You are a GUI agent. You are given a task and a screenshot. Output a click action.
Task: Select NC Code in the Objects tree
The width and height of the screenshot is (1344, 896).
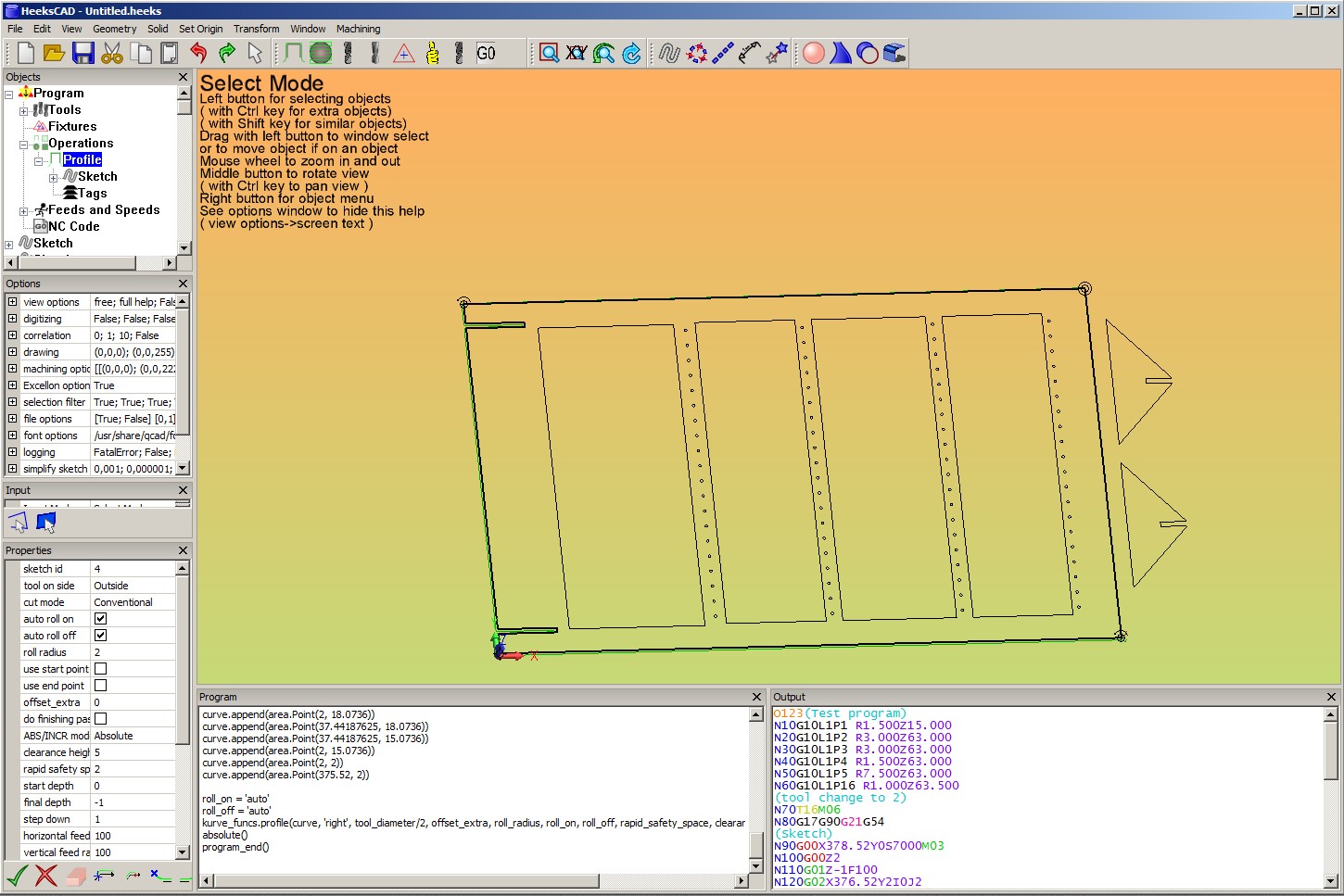(x=73, y=226)
